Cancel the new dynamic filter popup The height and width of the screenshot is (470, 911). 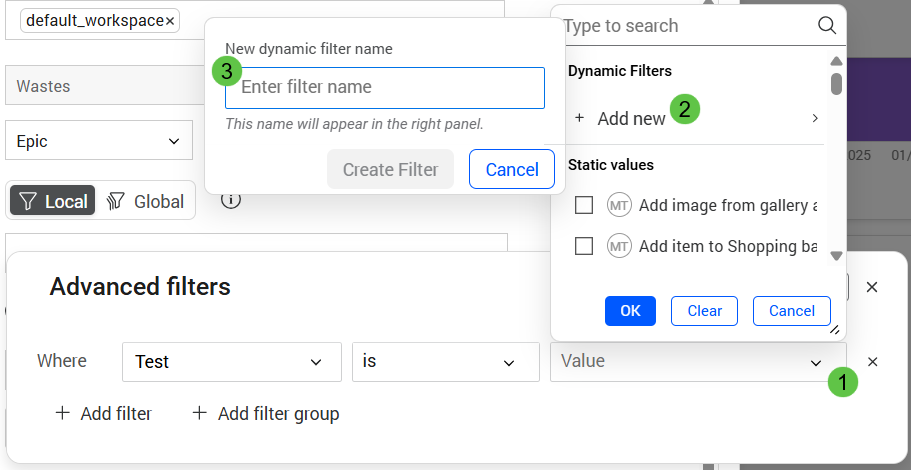(512, 169)
